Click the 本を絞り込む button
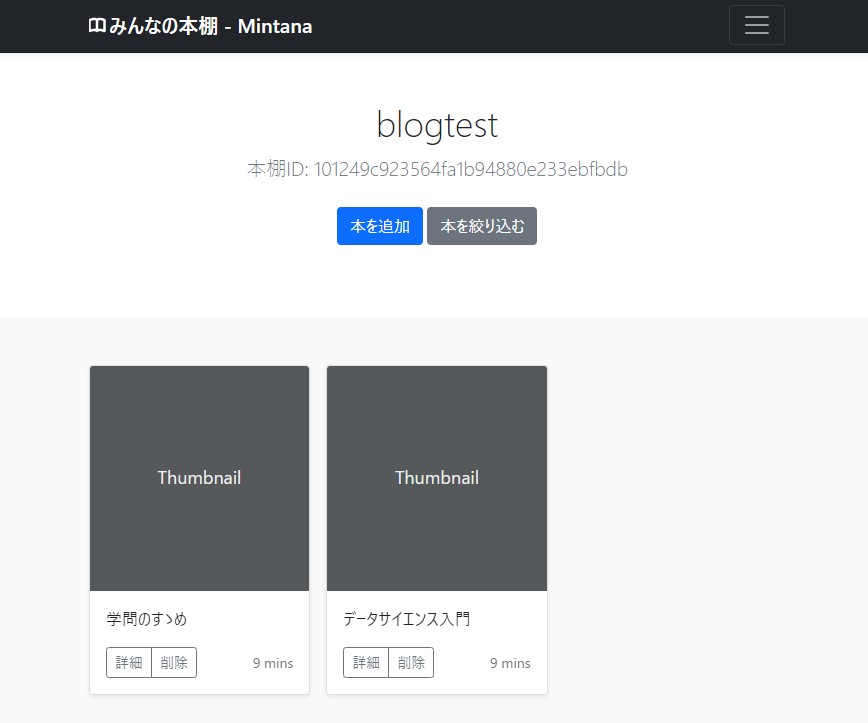 point(482,226)
